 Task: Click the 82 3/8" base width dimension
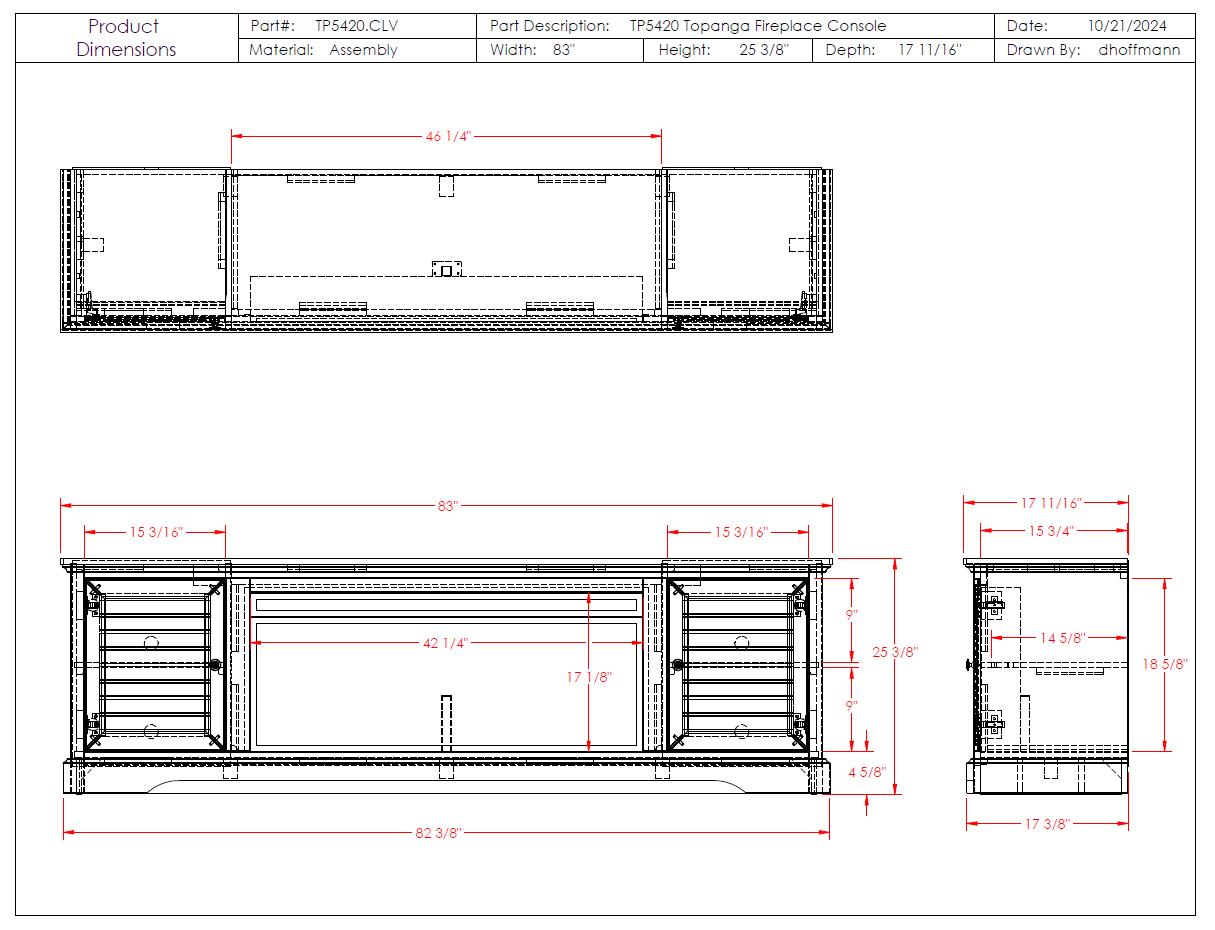click(439, 833)
